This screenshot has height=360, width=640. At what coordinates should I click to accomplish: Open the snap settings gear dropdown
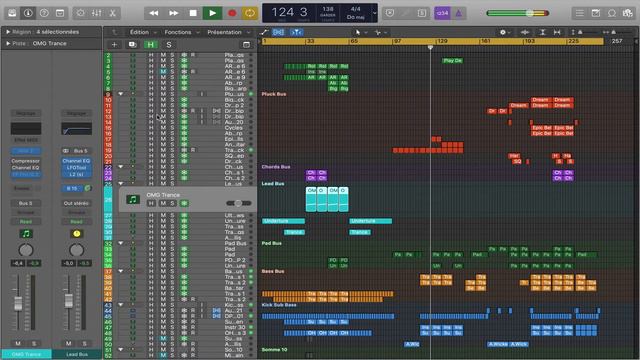coord(505,32)
